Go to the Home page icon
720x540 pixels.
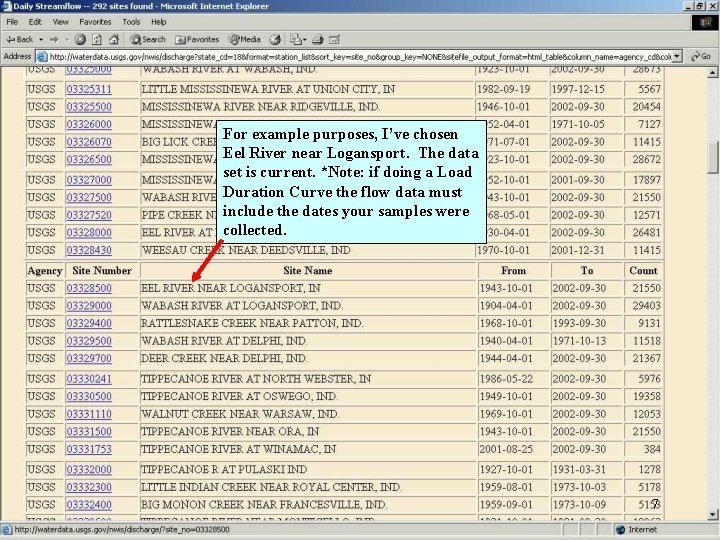click(114, 39)
